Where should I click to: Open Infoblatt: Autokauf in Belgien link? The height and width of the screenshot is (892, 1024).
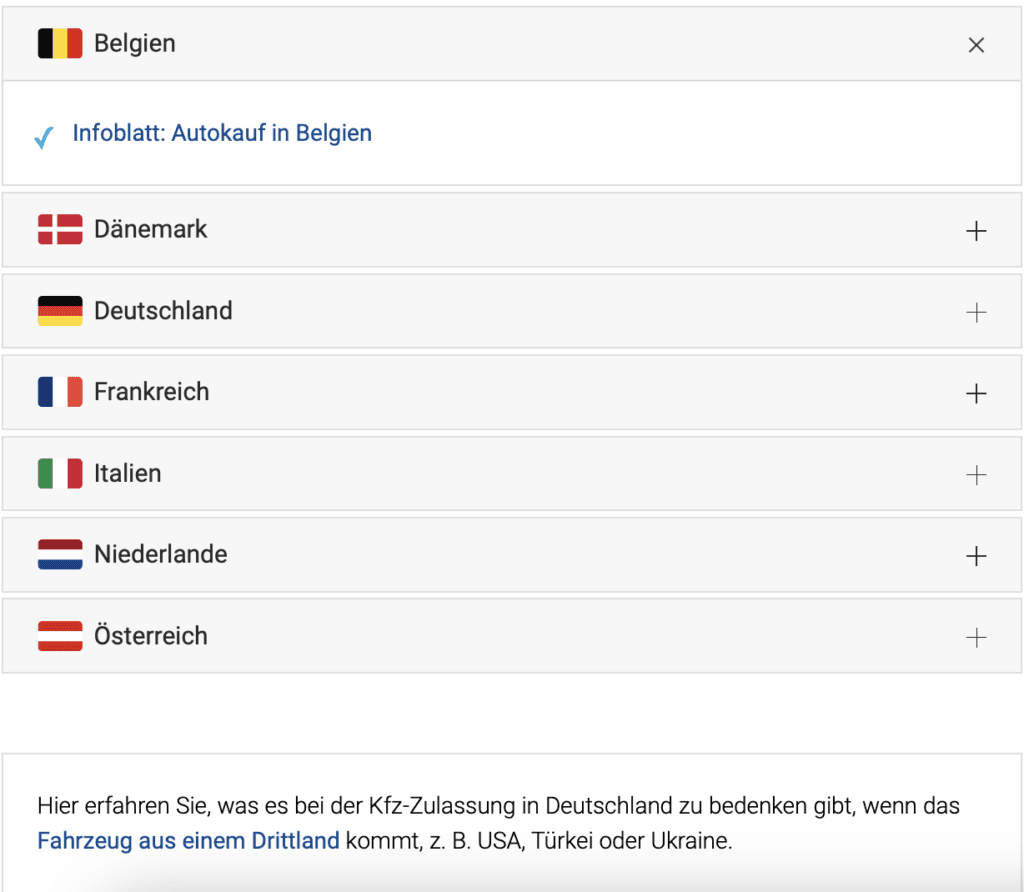(222, 134)
